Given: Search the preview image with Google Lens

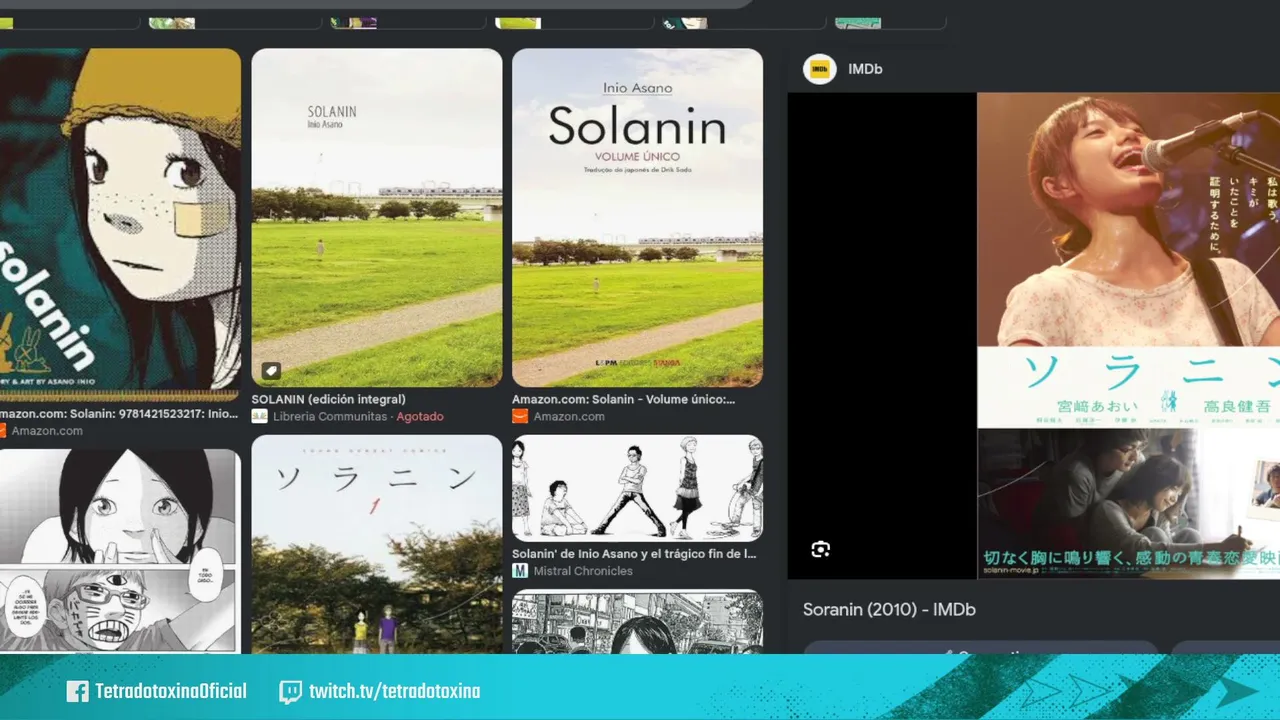Looking at the screenshot, I should coord(821,549).
